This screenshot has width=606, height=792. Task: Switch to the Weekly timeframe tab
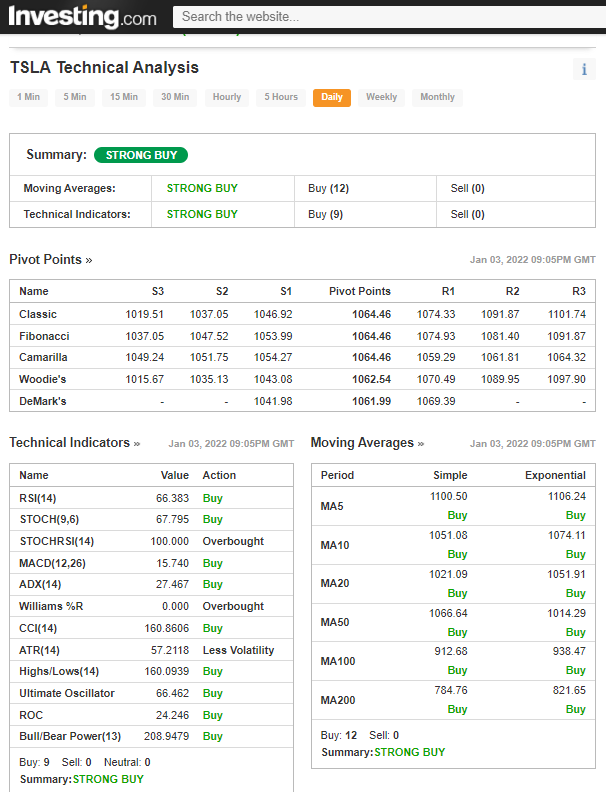click(x=381, y=97)
